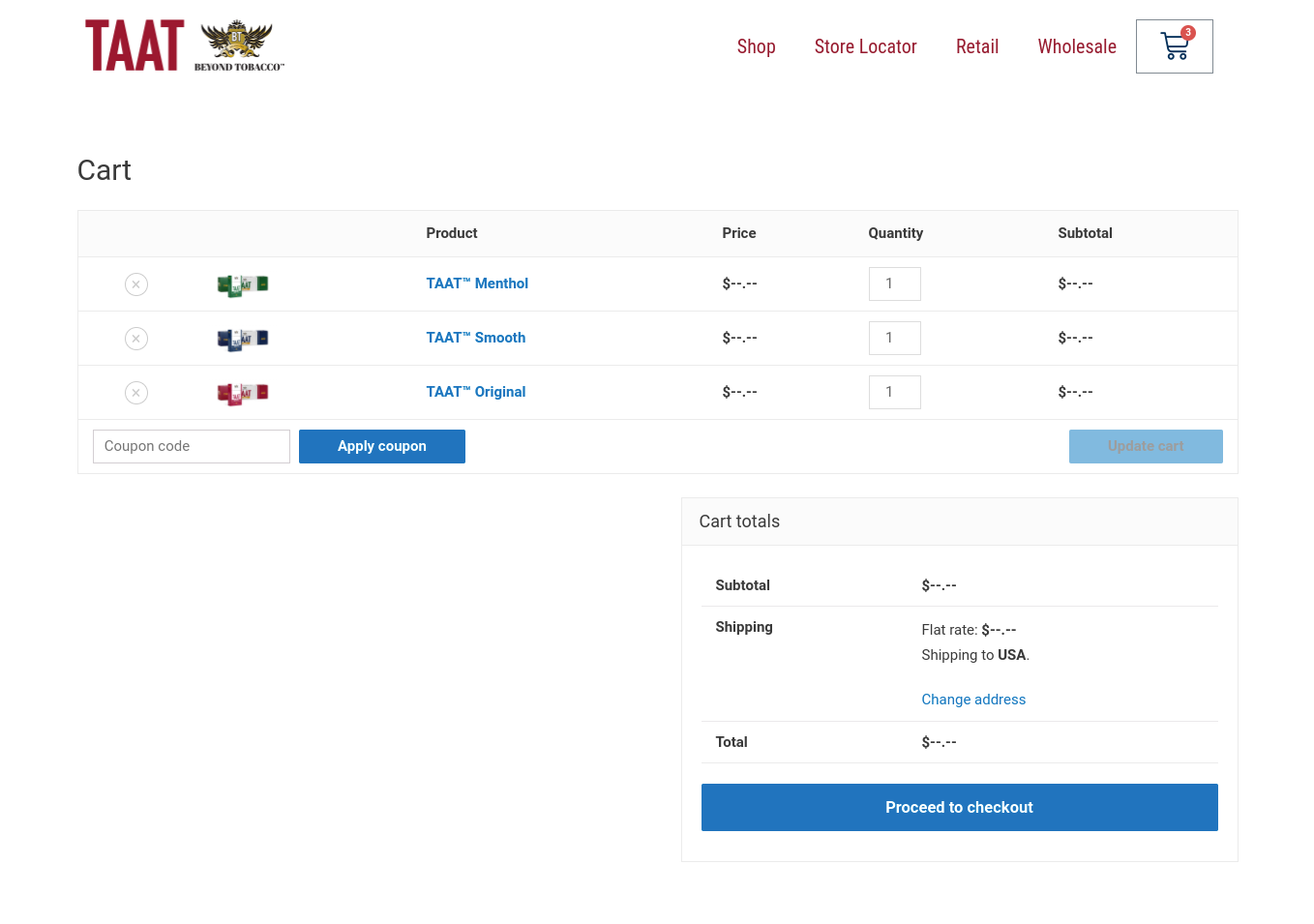Open the Store Locator page
Screen dimensions: 1314x924
(x=865, y=46)
